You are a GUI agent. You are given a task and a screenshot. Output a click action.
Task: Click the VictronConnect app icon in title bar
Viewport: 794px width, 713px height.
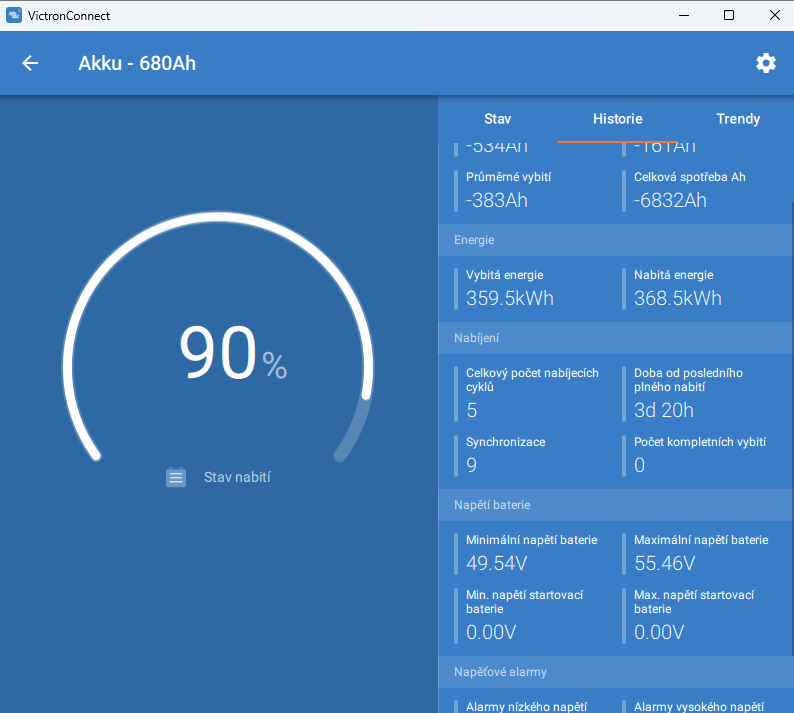click(14, 15)
